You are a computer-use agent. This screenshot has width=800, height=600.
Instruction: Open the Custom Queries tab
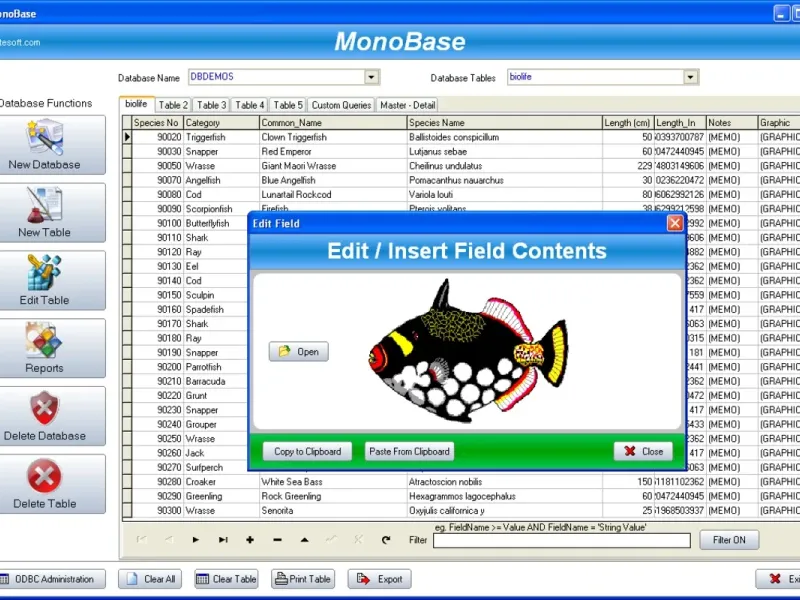[341, 105]
